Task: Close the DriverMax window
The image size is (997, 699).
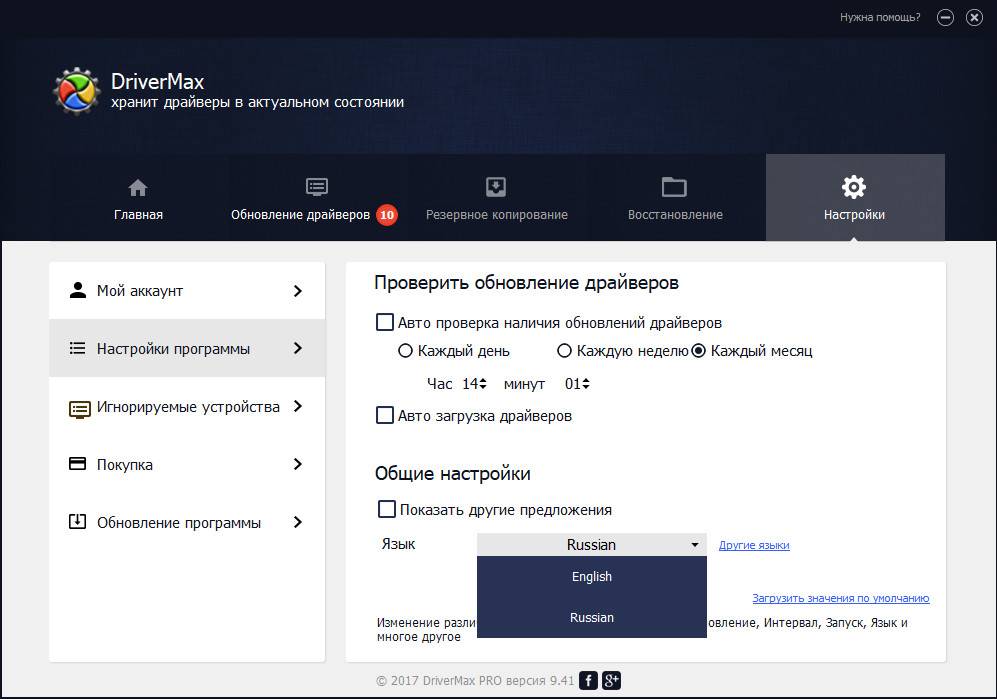Action: tap(974, 17)
